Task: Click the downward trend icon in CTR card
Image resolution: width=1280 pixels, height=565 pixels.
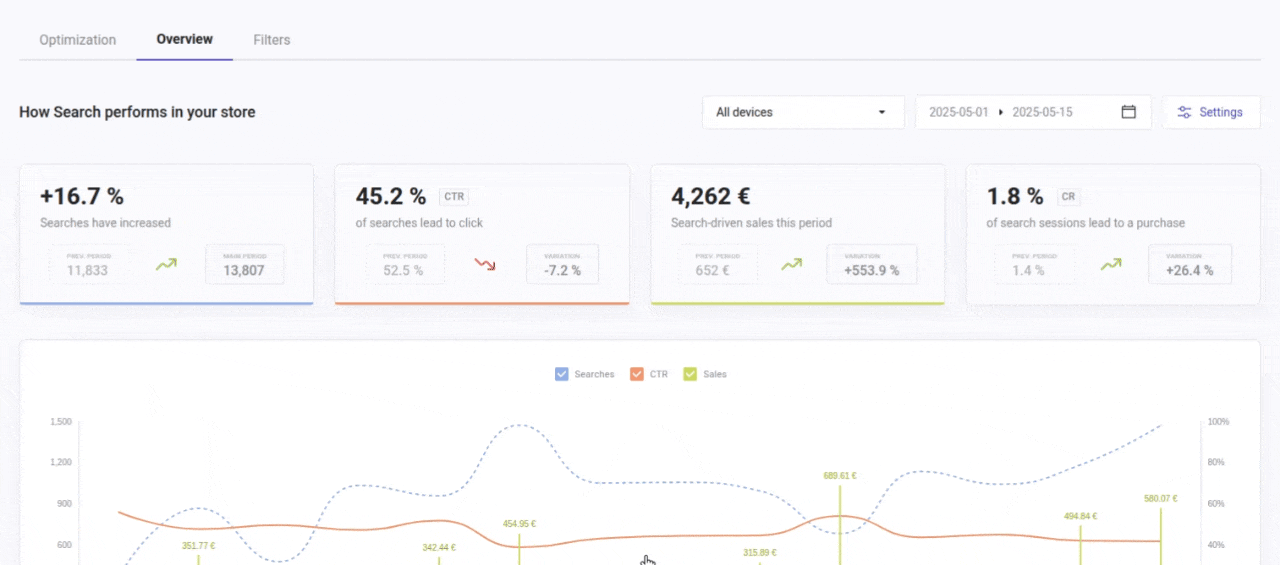Action: 485,265
